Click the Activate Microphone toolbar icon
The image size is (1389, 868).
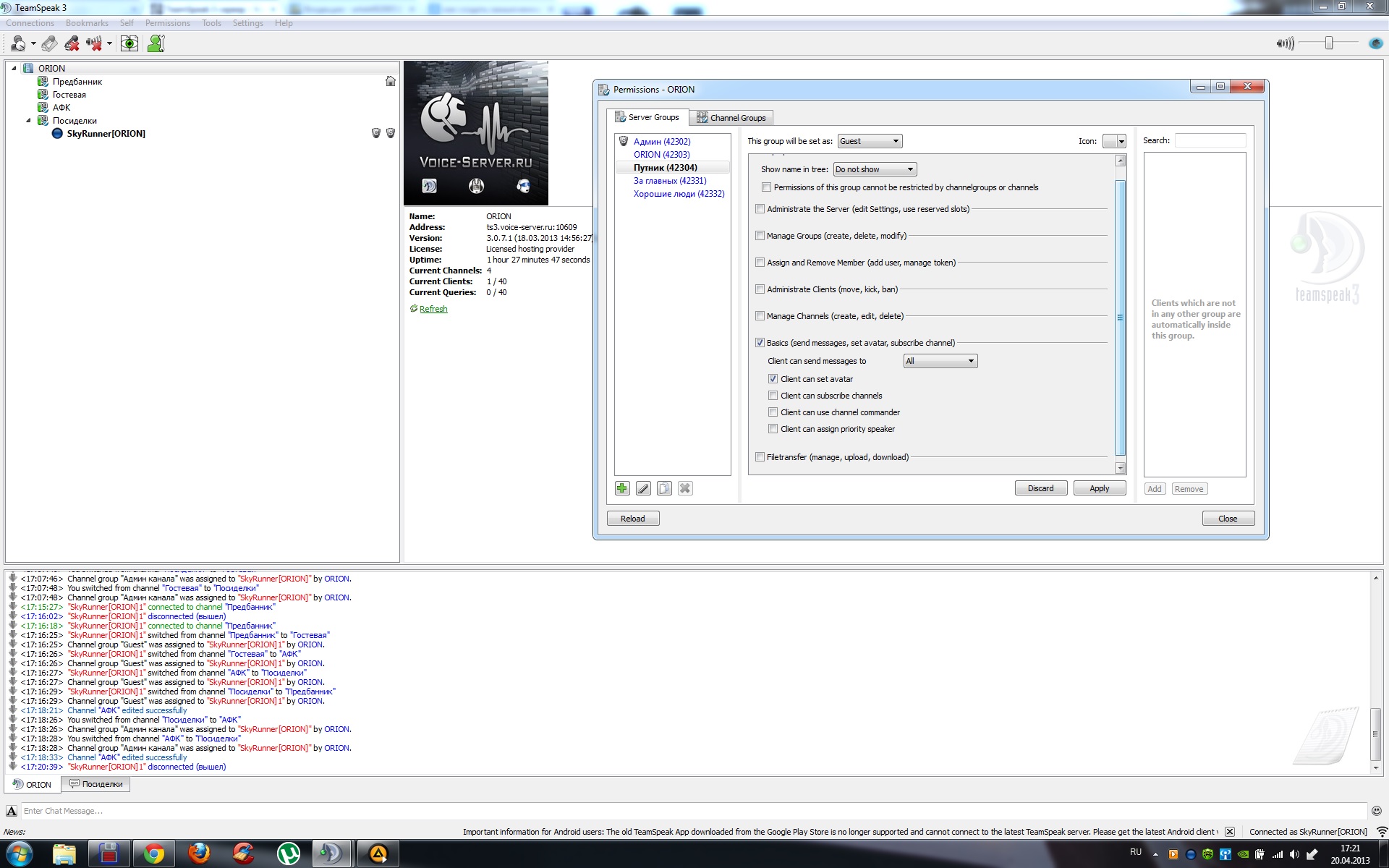click(49, 43)
